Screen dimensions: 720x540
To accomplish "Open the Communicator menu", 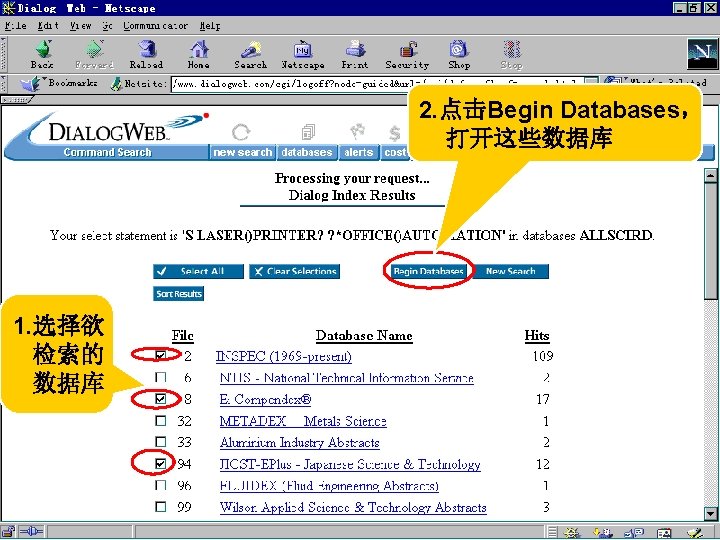I will (x=155, y=26).
